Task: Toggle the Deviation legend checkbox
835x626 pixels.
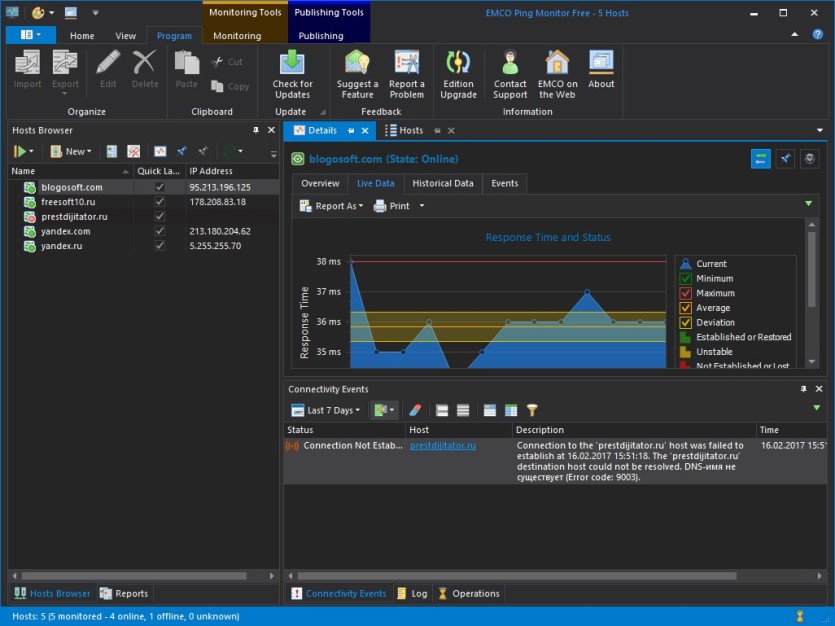Action: click(x=685, y=323)
